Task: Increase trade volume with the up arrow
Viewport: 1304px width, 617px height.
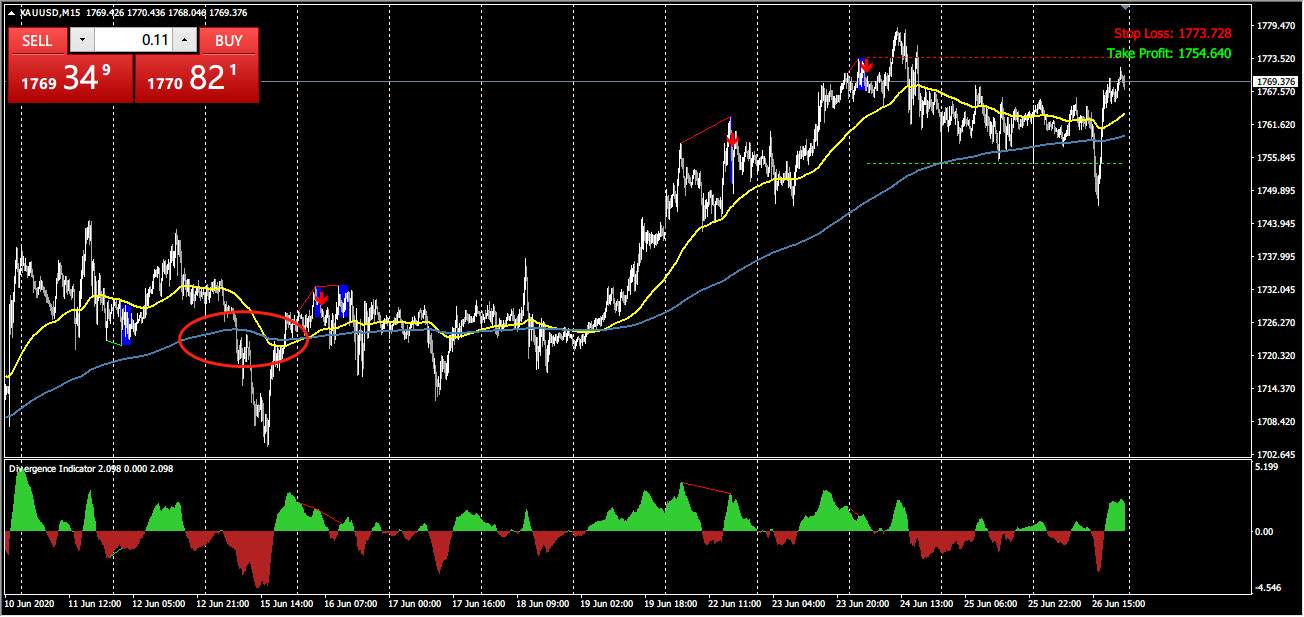Action: pyautogui.click(x=184, y=40)
